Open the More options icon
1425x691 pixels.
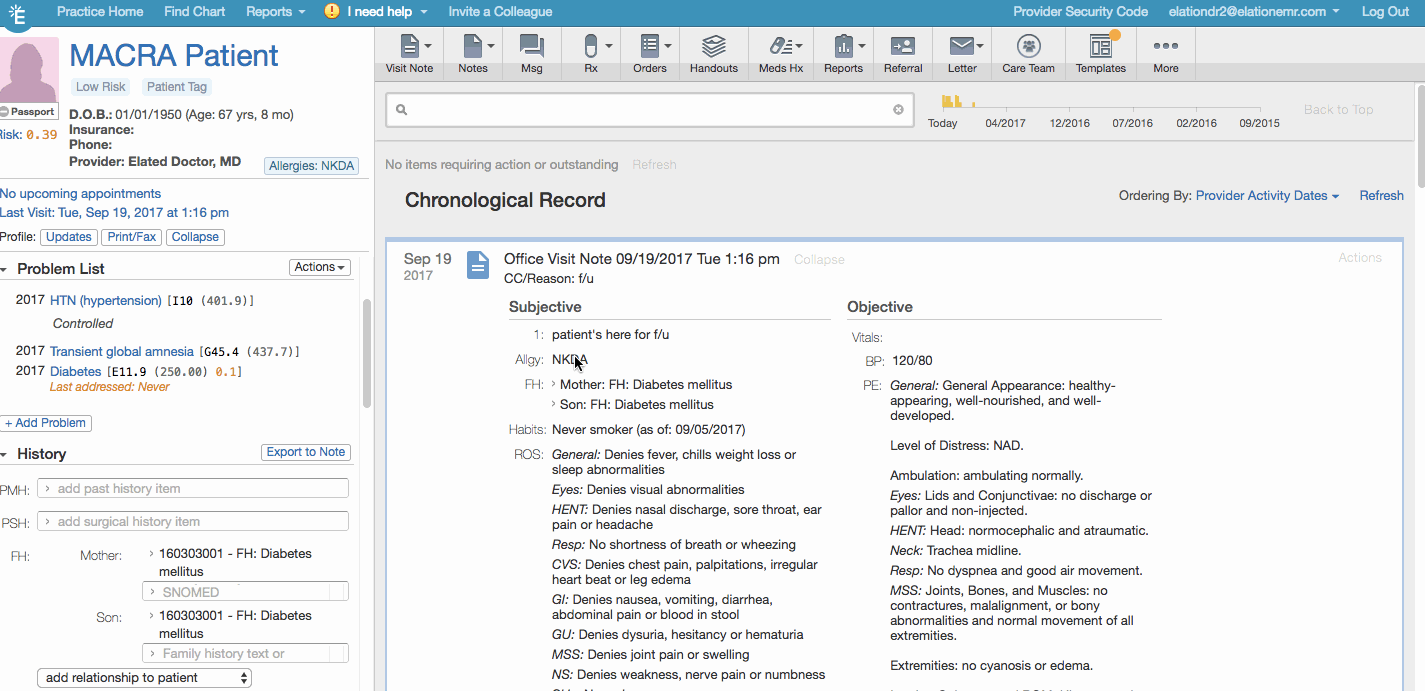[x=1165, y=46]
